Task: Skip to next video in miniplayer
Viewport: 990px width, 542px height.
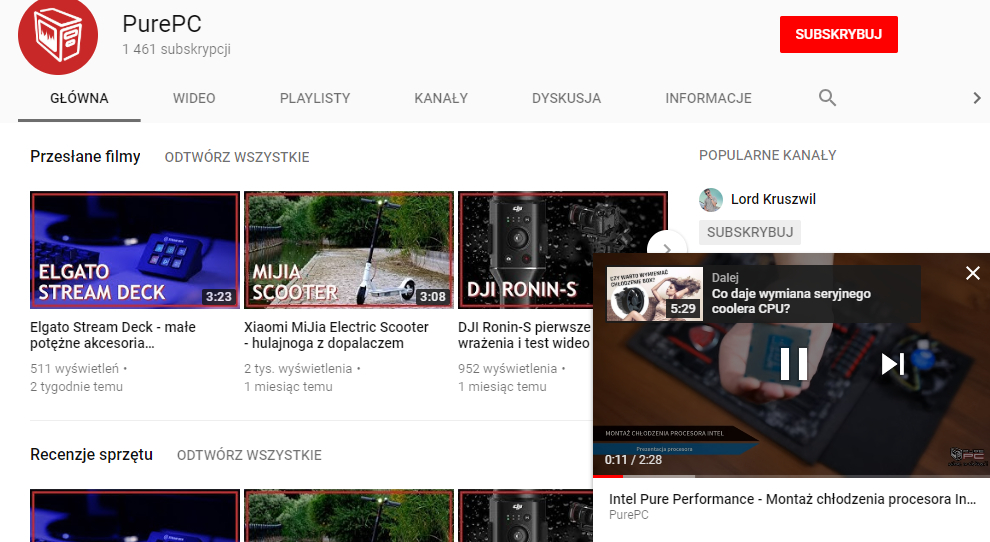Action: point(893,364)
